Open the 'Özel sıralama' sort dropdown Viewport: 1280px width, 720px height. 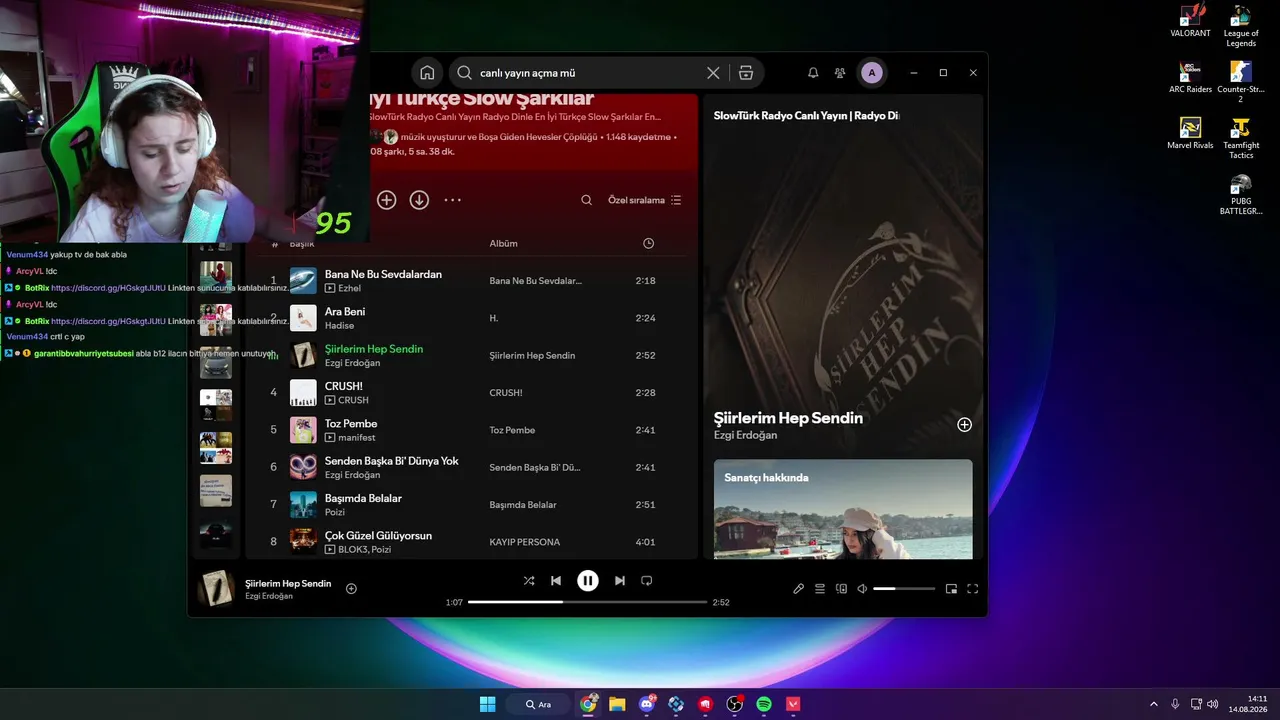[645, 200]
